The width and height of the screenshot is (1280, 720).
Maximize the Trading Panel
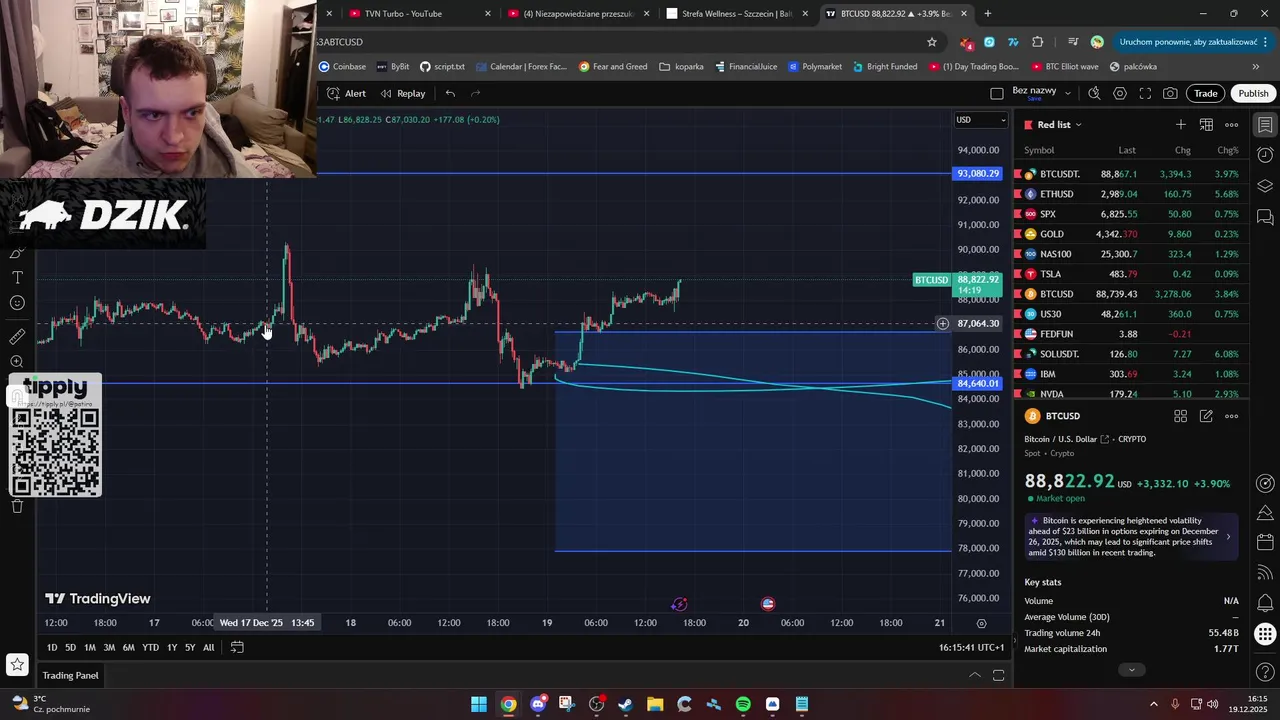click(998, 675)
